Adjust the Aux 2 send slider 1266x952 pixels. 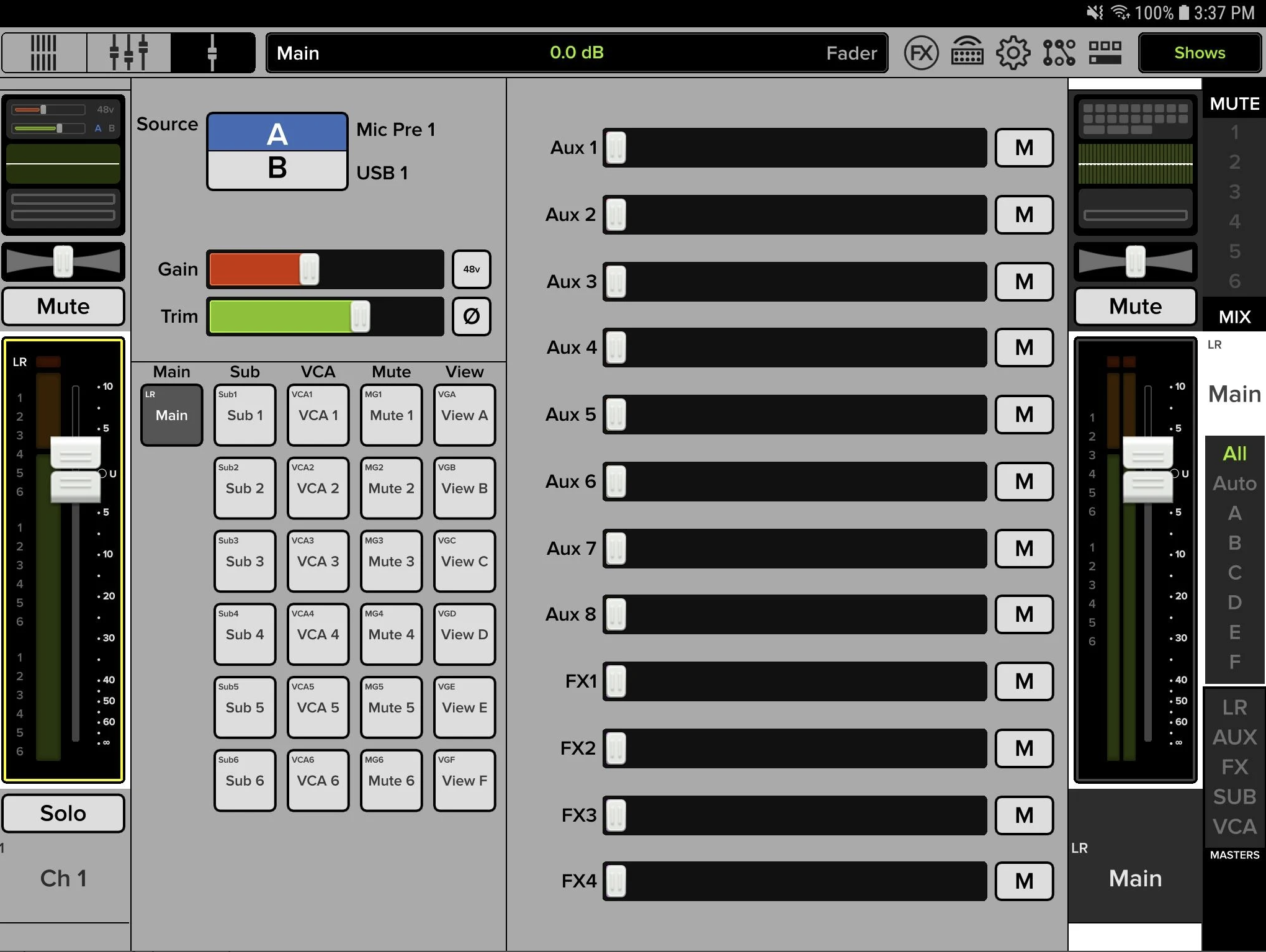coord(794,215)
